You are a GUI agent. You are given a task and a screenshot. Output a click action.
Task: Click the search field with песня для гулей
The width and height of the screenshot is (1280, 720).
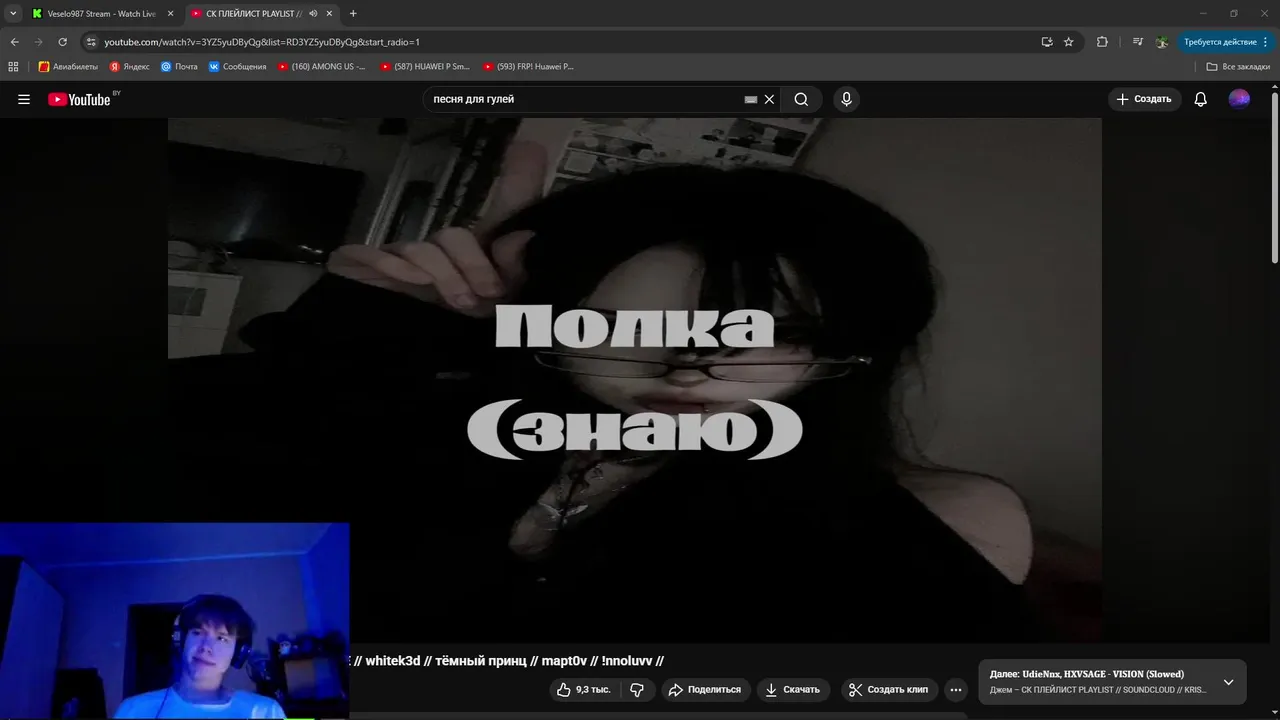(x=585, y=99)
